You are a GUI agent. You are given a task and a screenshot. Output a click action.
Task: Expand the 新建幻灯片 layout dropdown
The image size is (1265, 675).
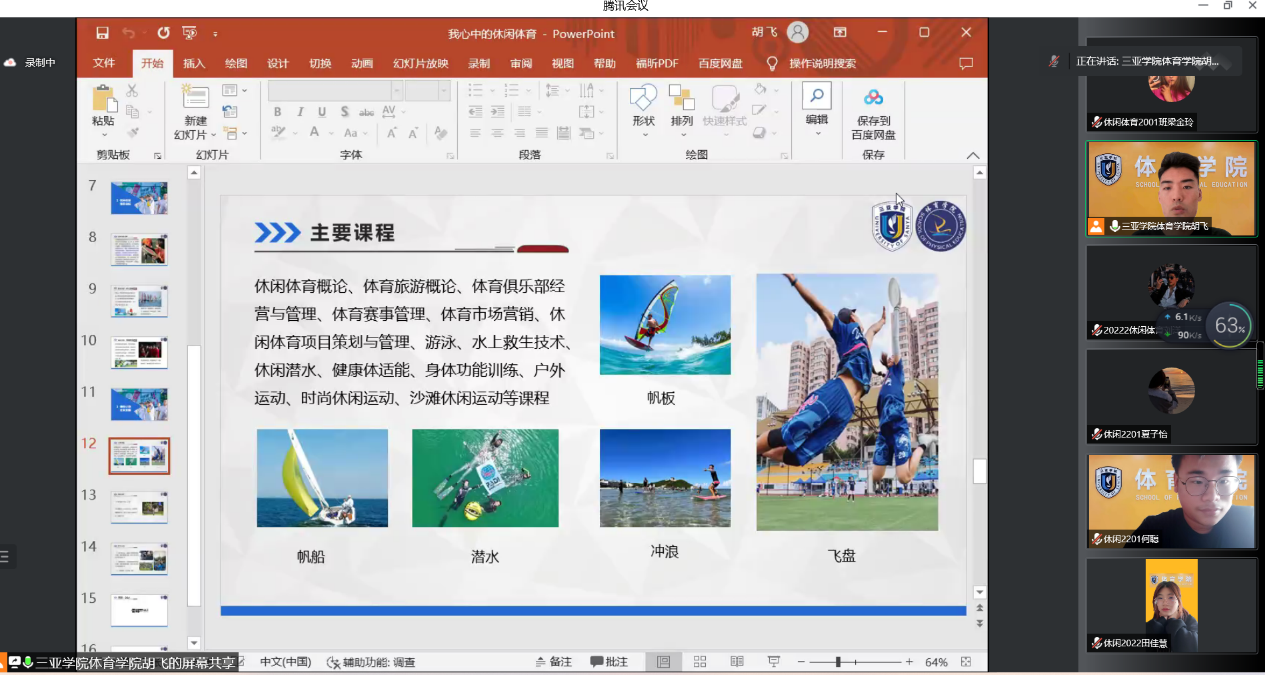(213, 134)
